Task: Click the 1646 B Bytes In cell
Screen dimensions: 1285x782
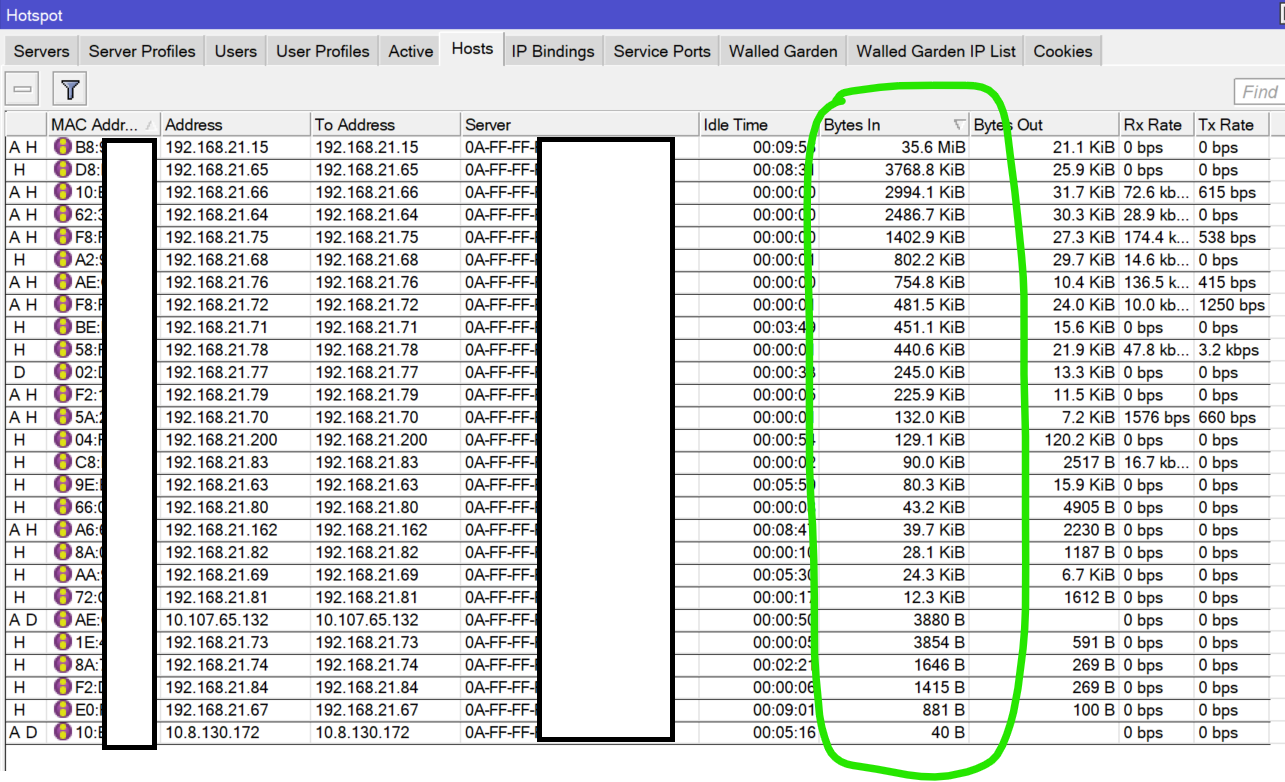Action: (x=894, y=665)
